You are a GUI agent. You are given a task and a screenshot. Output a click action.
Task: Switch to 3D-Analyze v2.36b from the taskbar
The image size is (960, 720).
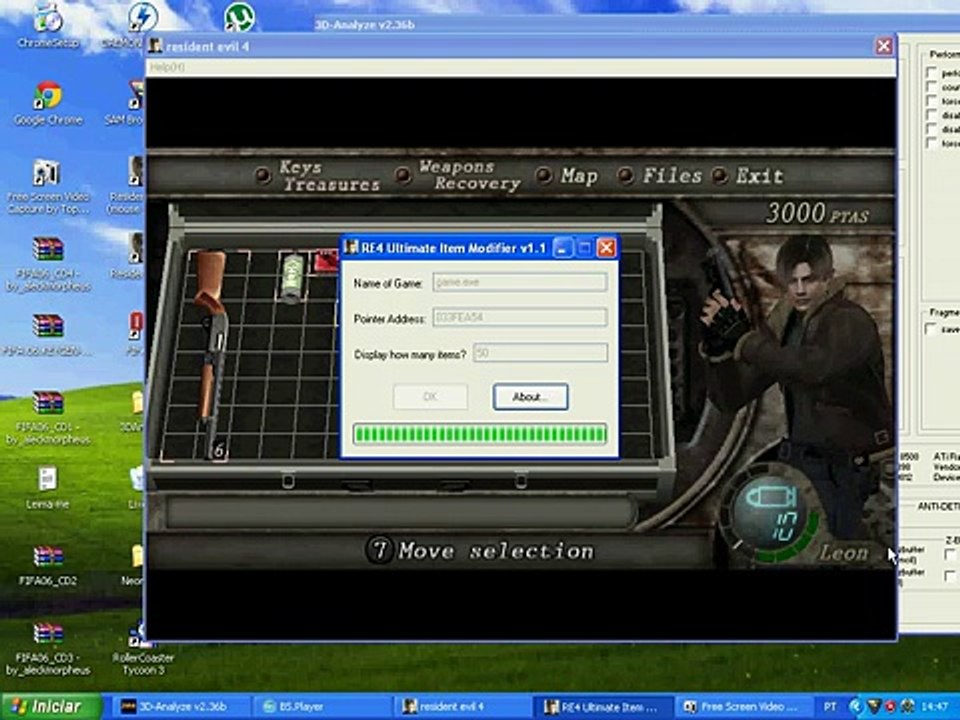[x=181, y=707]
